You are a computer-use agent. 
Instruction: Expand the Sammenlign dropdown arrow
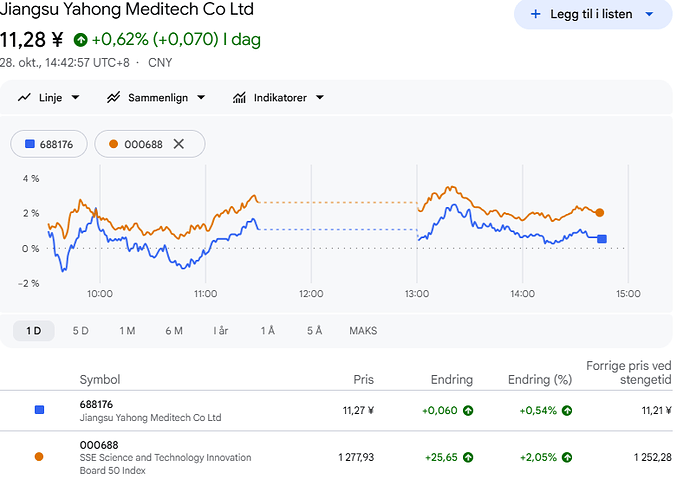(x=201, y=97)
